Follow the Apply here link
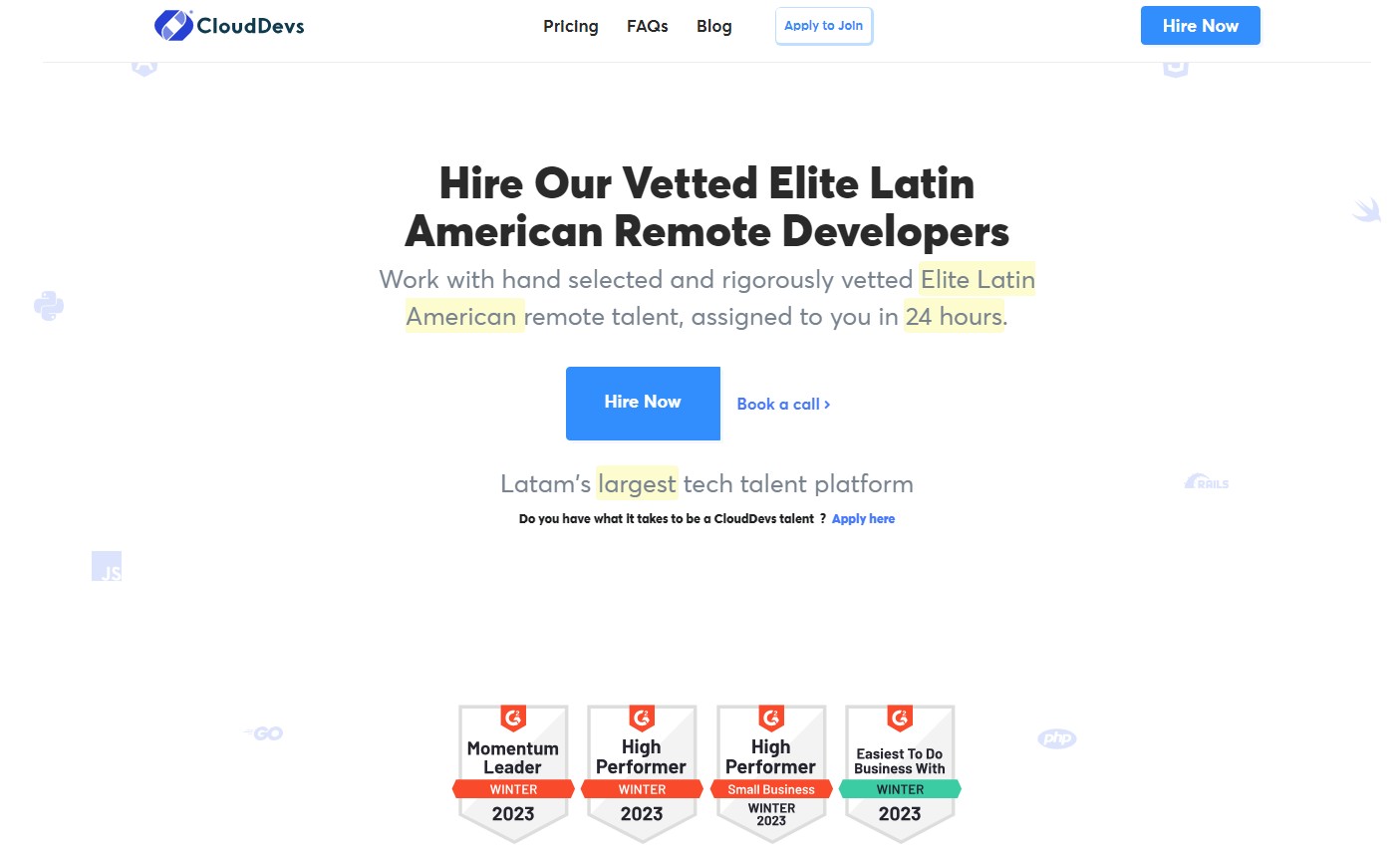This screenshot has height=858, width=1400. pyautogui.click(x=863, y=519)
